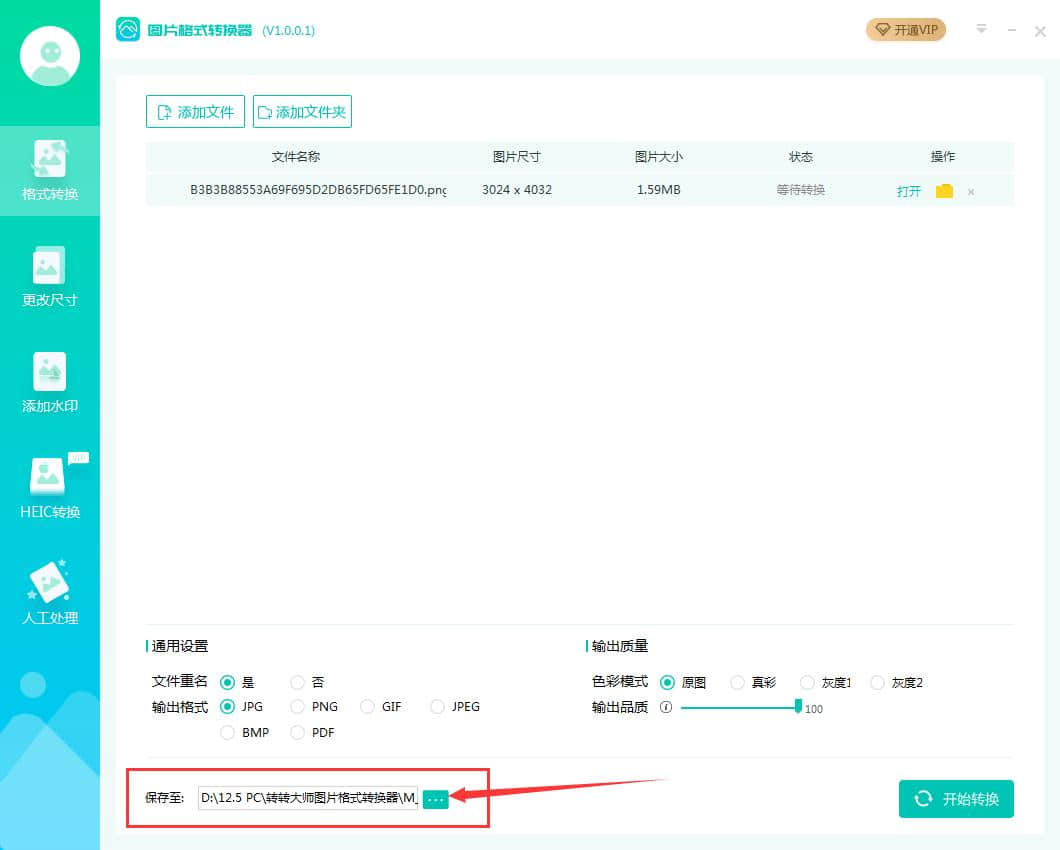This screenshot has width=1060, height=850.
Task: Click the output quality info icon
Action: pos(666,707)
